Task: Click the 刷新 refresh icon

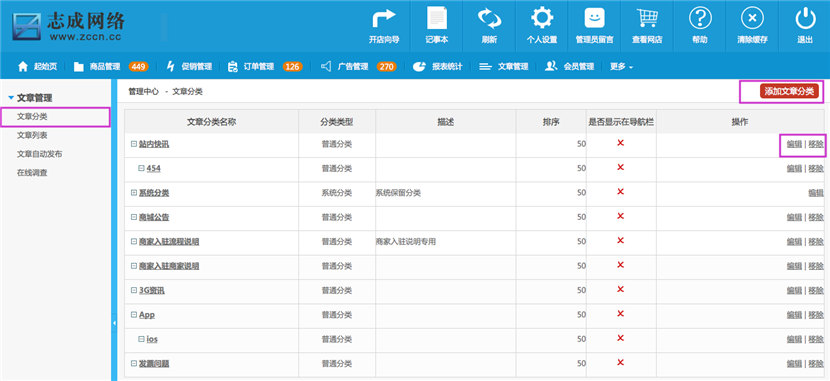Action: pos(489,18)
